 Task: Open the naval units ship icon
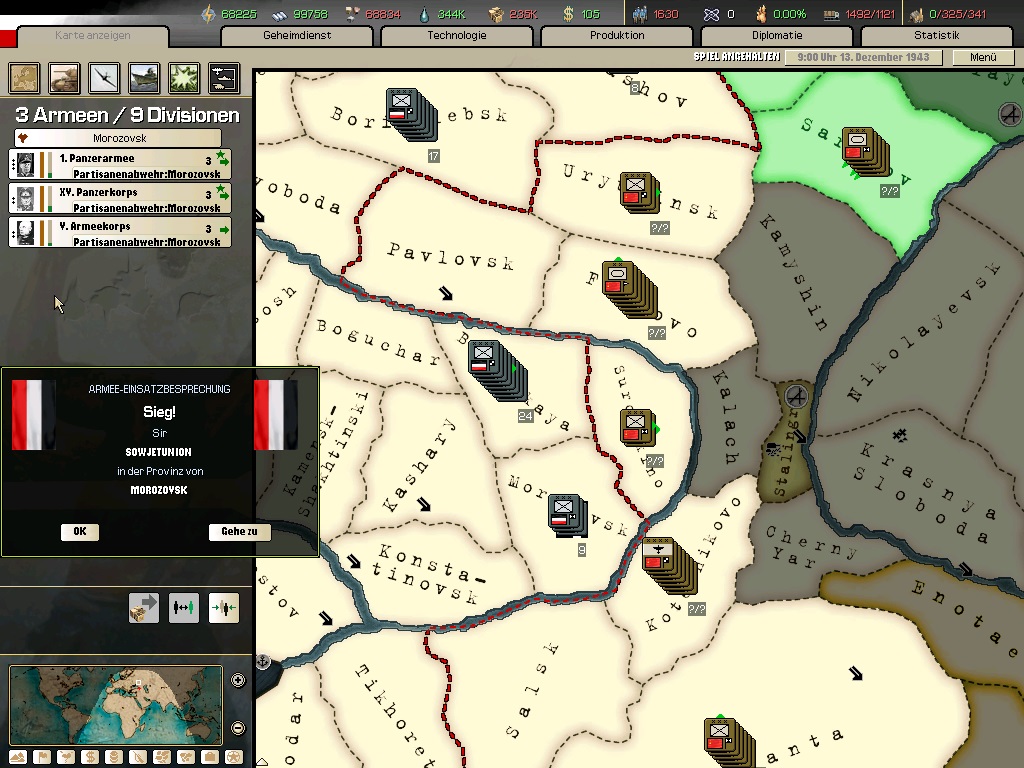(x=144, y=78)
